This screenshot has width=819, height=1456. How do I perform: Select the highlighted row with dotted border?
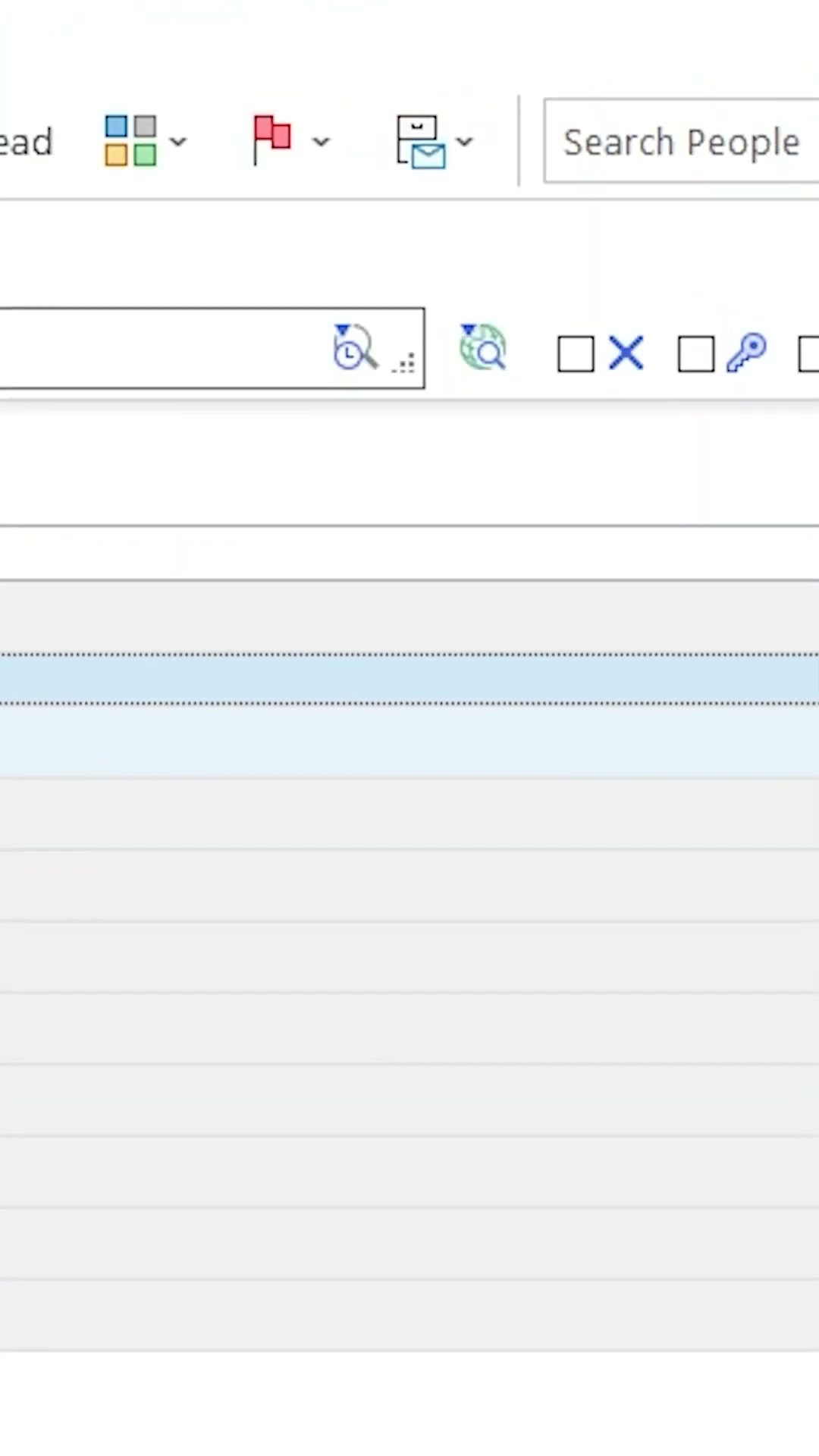pos(409,679)
